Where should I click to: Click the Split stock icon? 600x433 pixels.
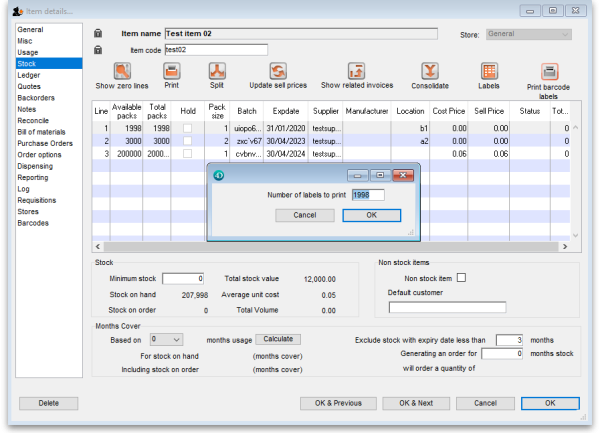coord(216,71)
